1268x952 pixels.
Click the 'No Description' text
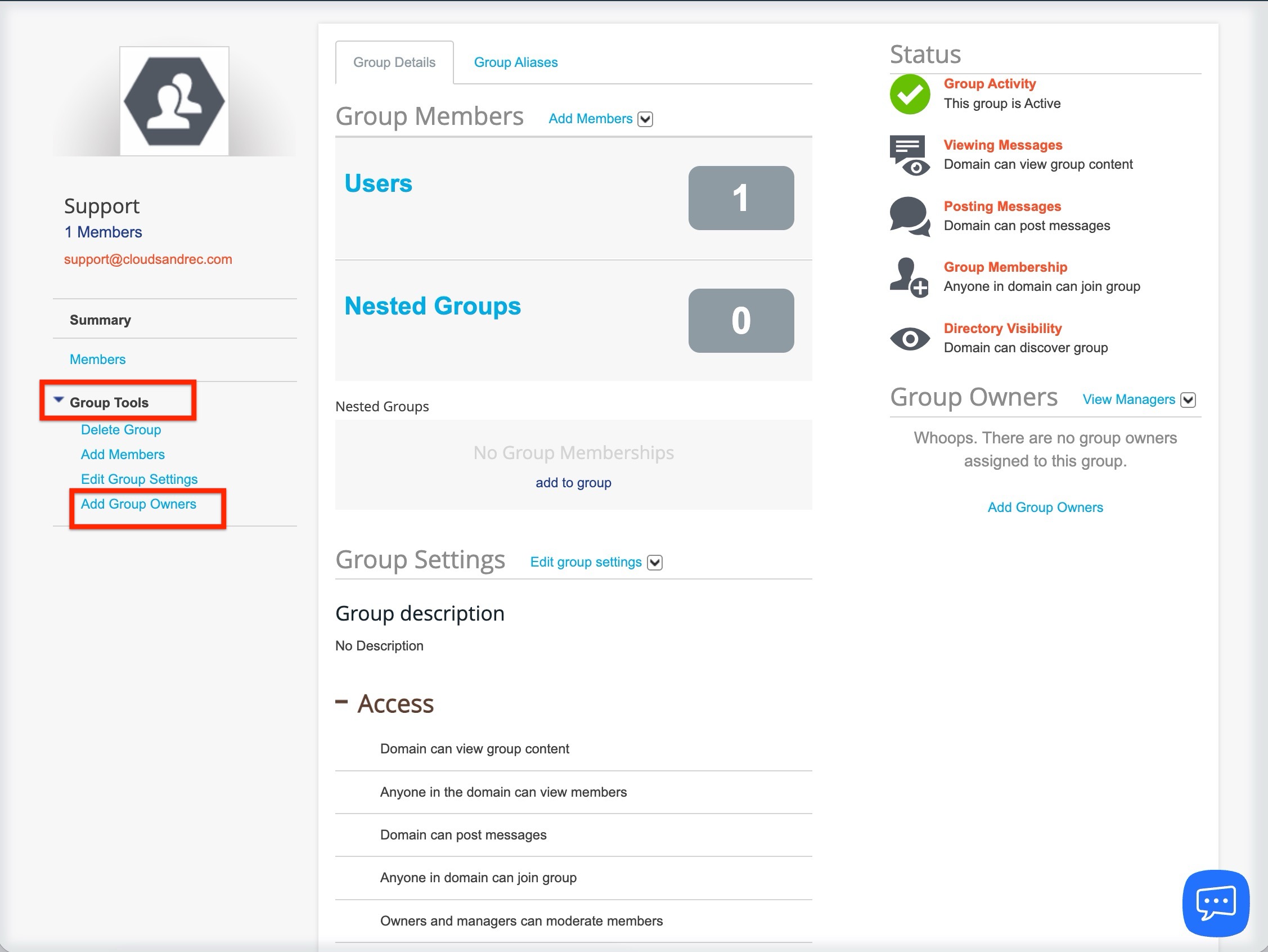click(380, 646)
